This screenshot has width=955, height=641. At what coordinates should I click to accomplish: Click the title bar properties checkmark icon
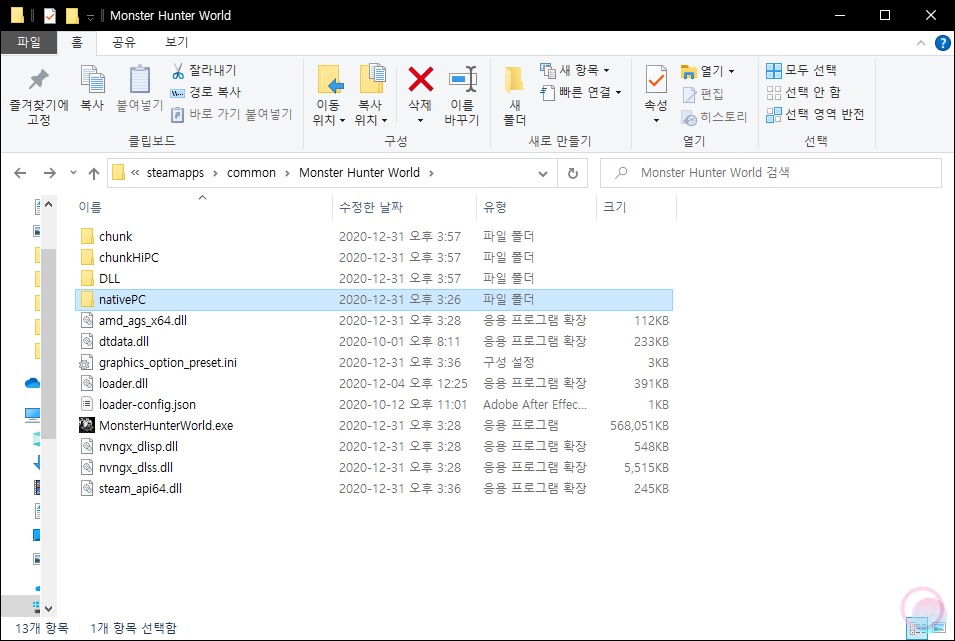click(x=50, y=15)
